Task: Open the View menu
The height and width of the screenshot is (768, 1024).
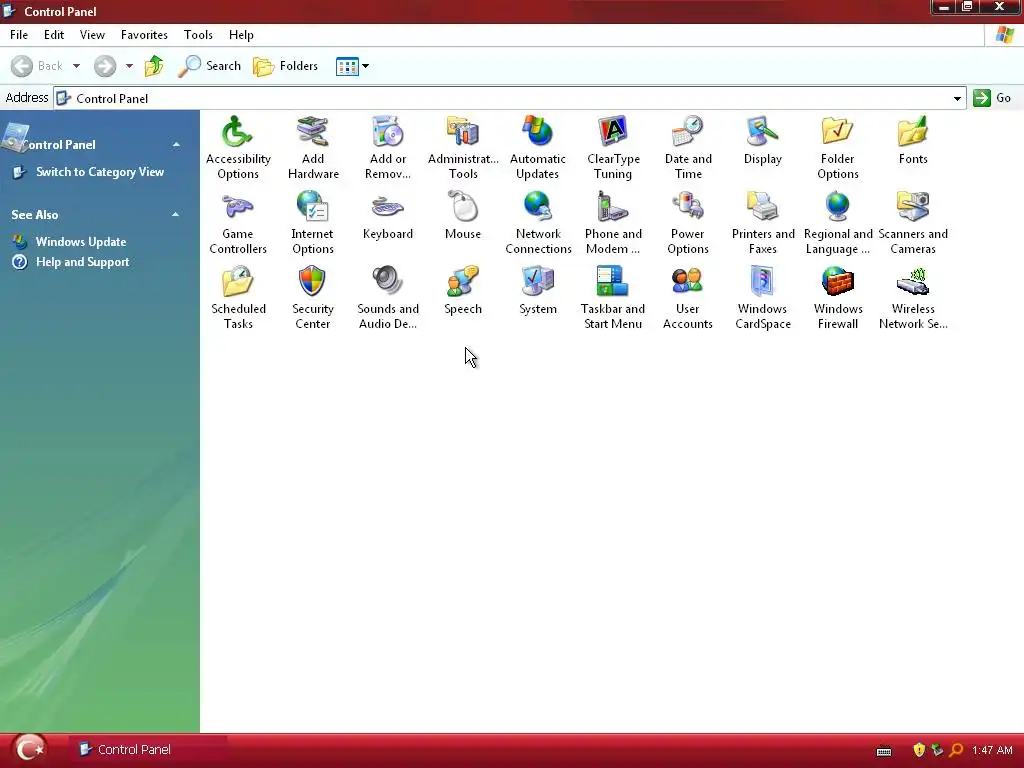Action: (x=92, y=35)
